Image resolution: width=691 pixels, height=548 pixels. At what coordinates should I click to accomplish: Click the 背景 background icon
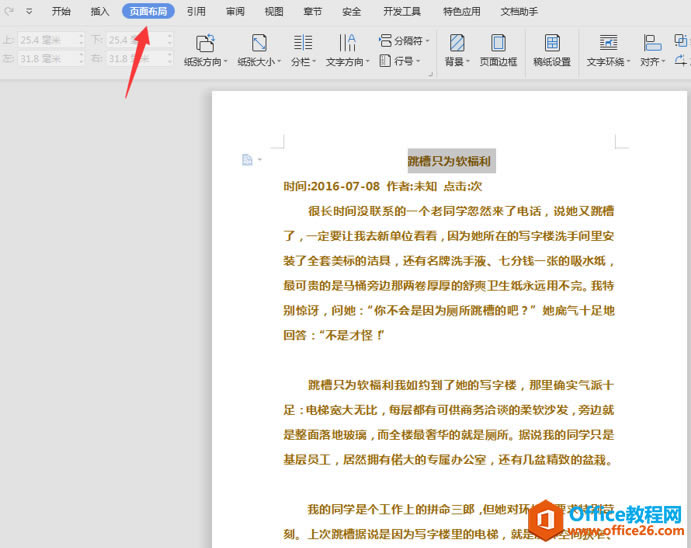click(457, 43)
